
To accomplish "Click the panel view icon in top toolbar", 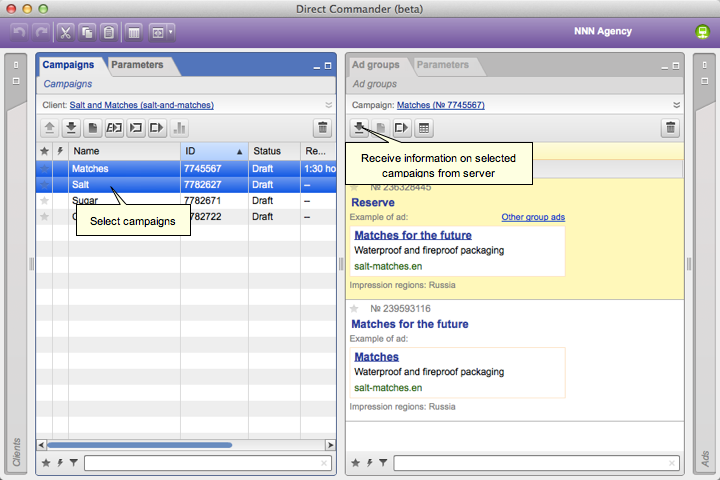I will click(158, 33).
